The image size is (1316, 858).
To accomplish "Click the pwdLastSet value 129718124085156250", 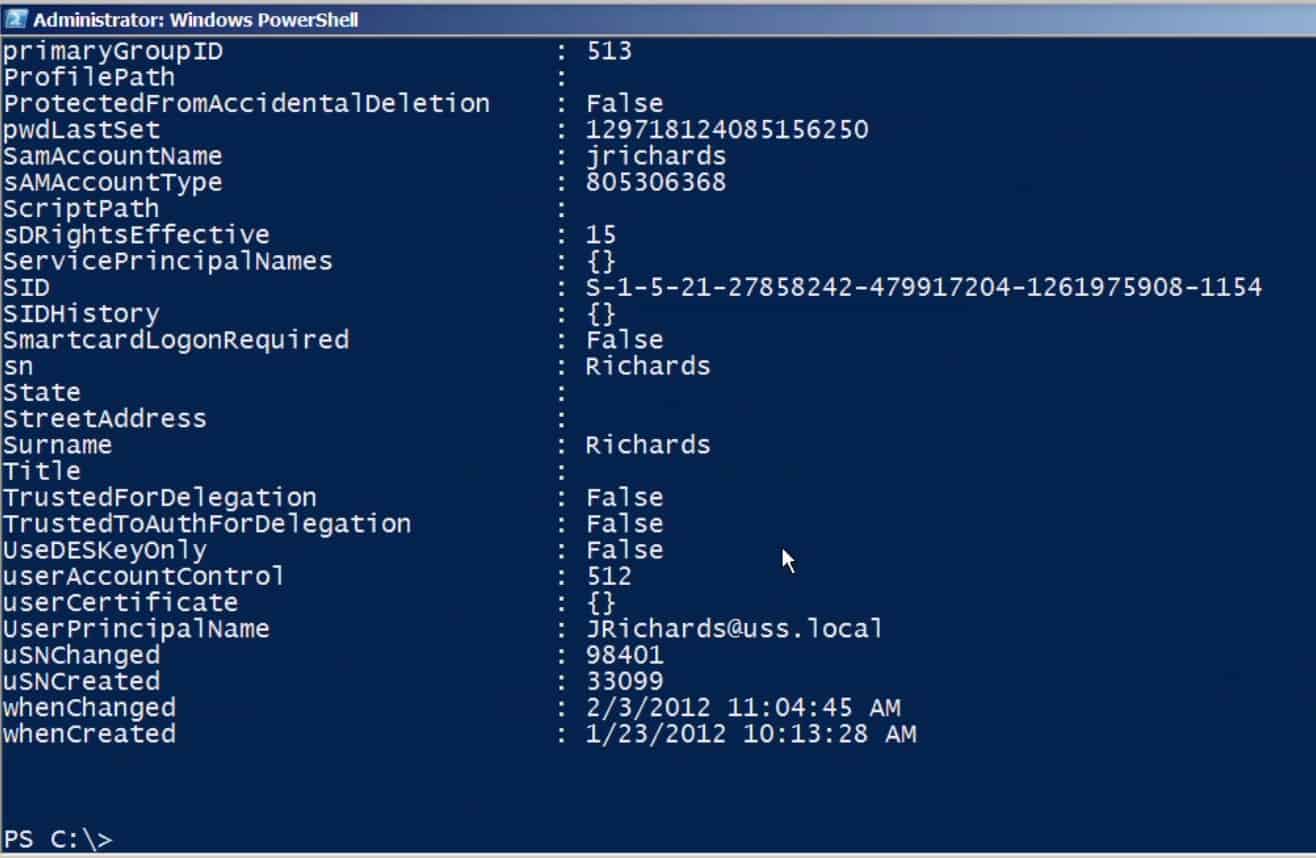I will [x=727, y=130].
